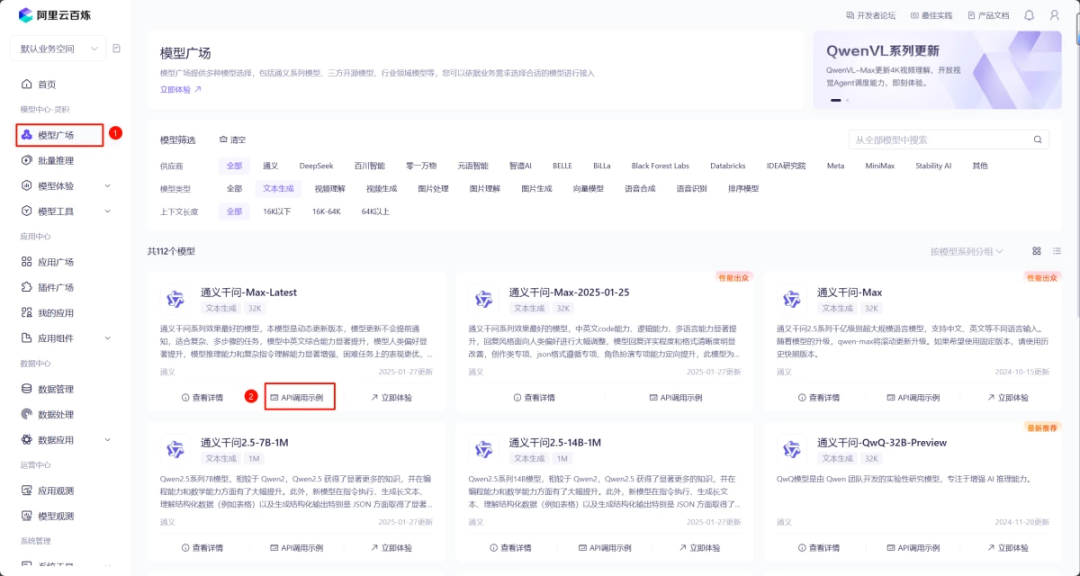Screen dimensions: 1080x576
Task: Click the 最佳实践 icon in header
Action: tap(915, 15)
